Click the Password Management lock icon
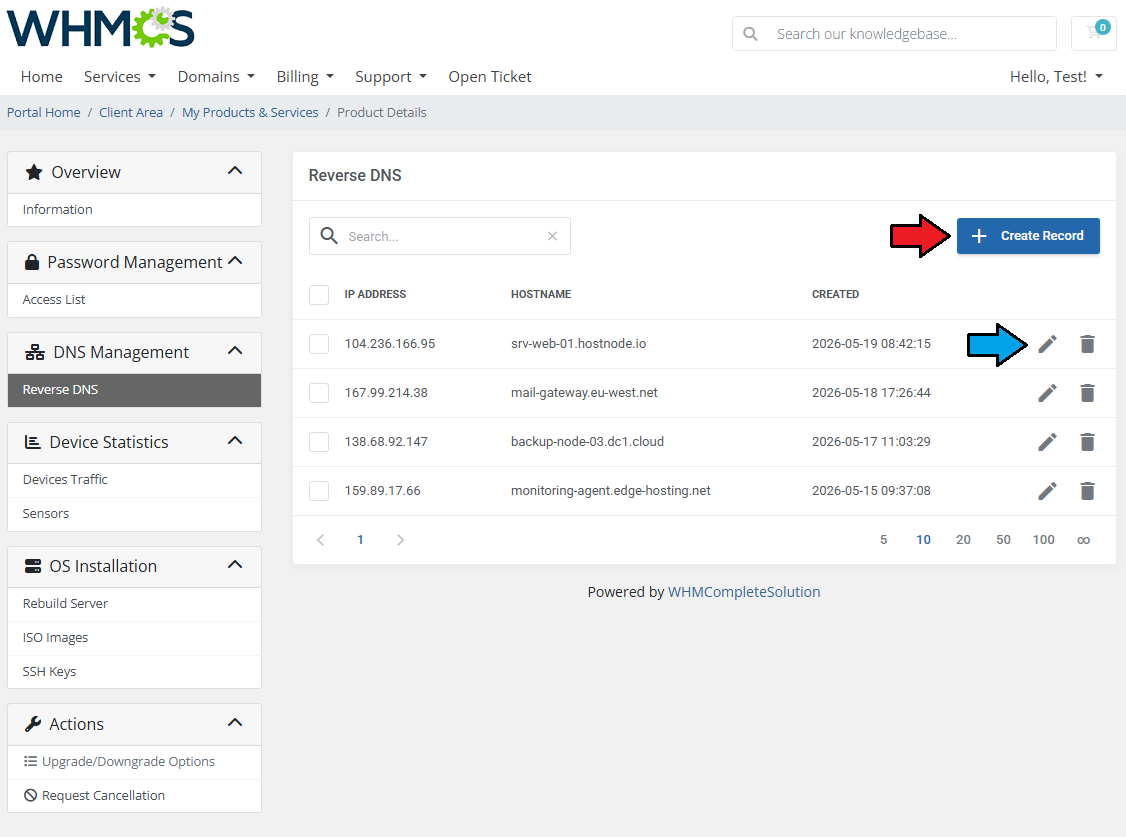The height and width of the screenshot is (837, 1126). point(32,262)
